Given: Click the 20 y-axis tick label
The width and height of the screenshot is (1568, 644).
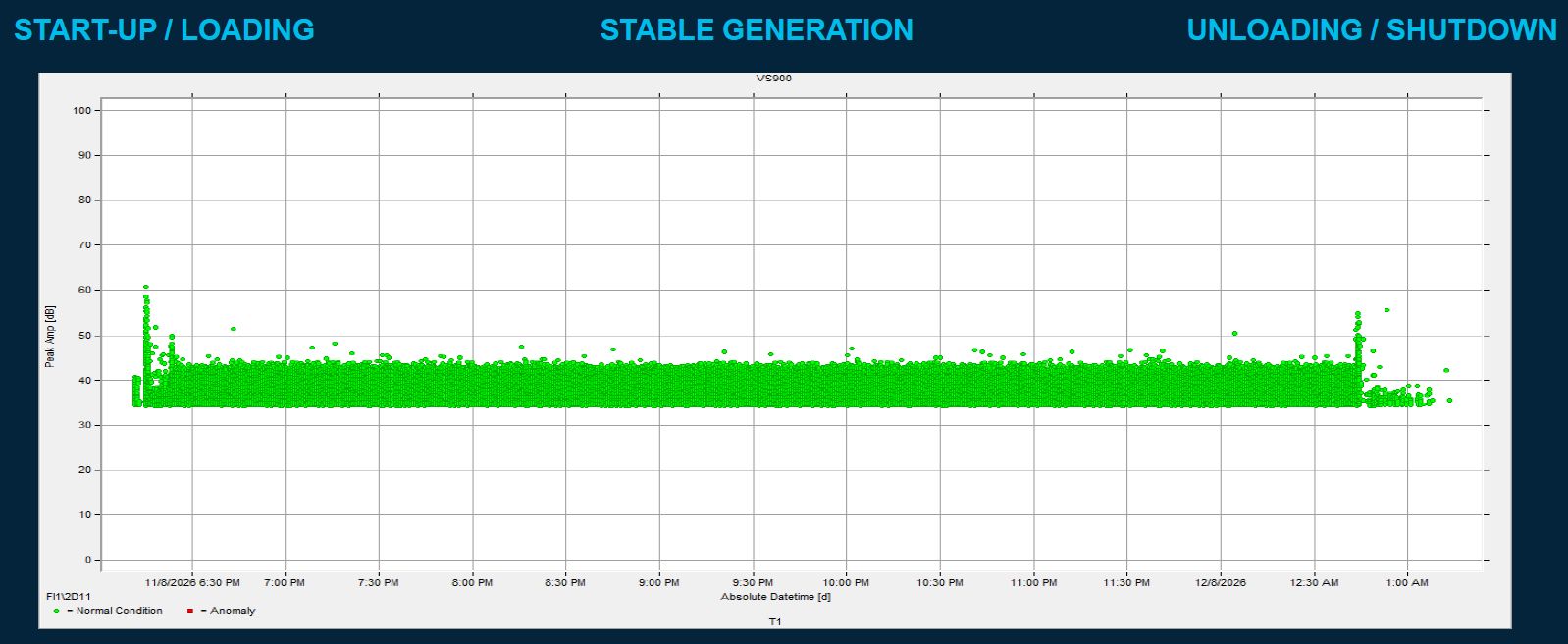Looking at the screenshot, I should [84, 470].
